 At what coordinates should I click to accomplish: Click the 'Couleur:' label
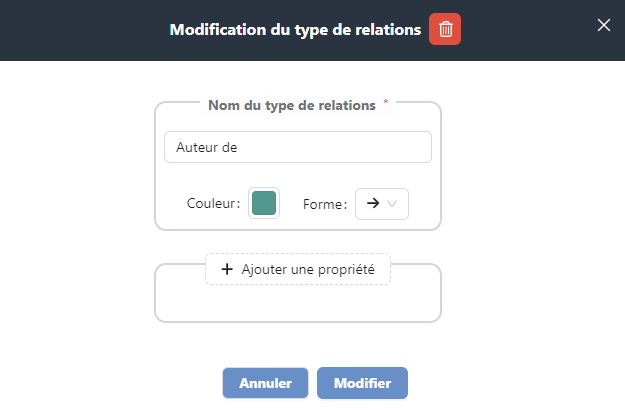click(x=214, y=204)
